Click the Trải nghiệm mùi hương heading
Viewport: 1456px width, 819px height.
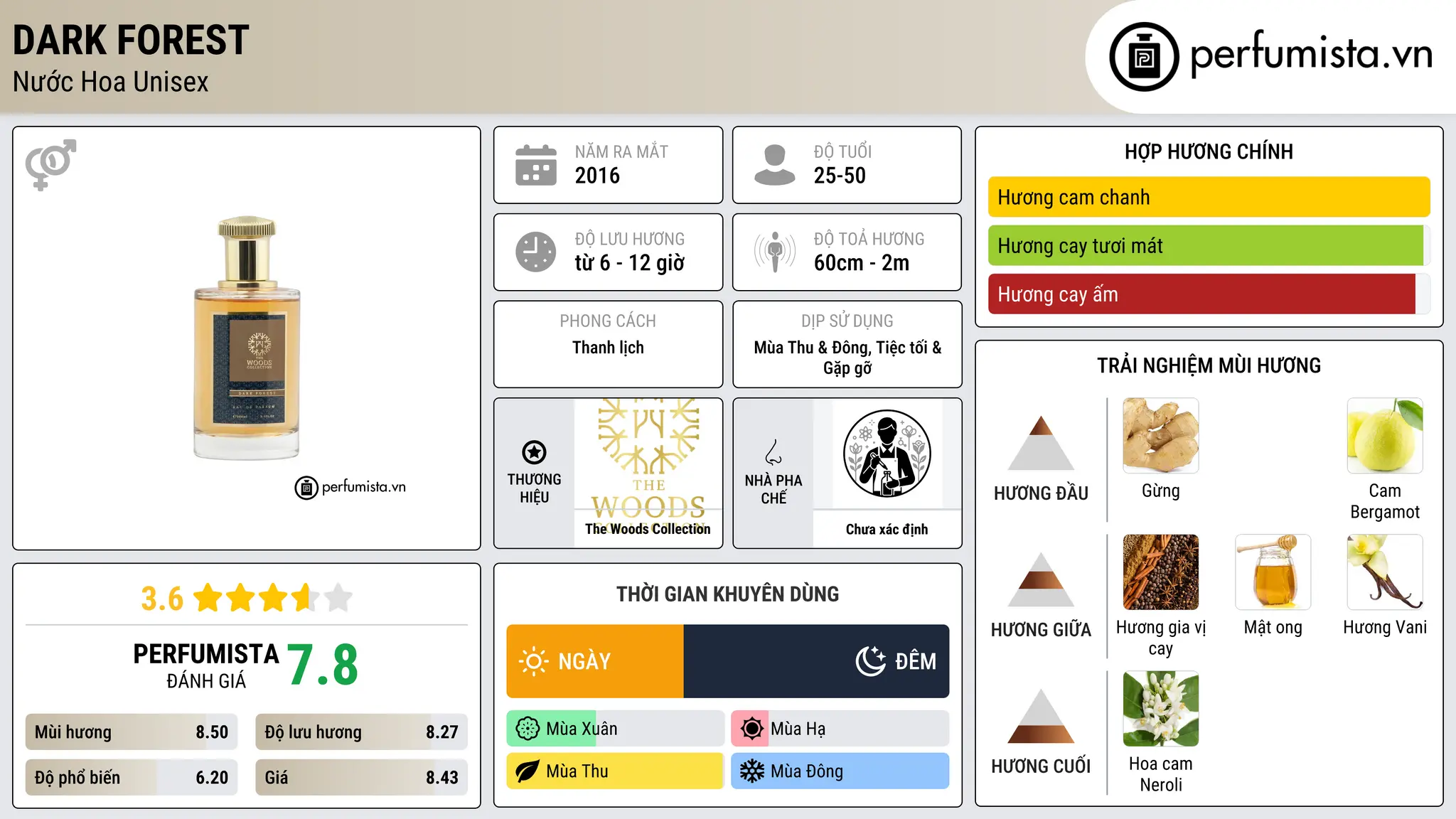1209,365
